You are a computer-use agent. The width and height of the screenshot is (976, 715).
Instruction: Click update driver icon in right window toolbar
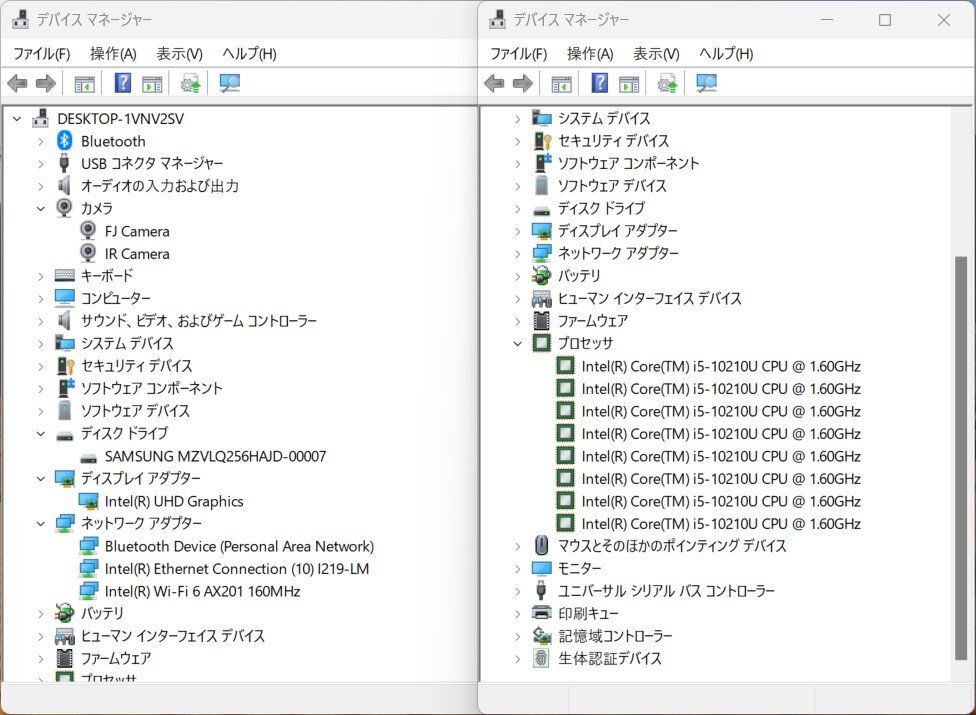coord(668,83)
